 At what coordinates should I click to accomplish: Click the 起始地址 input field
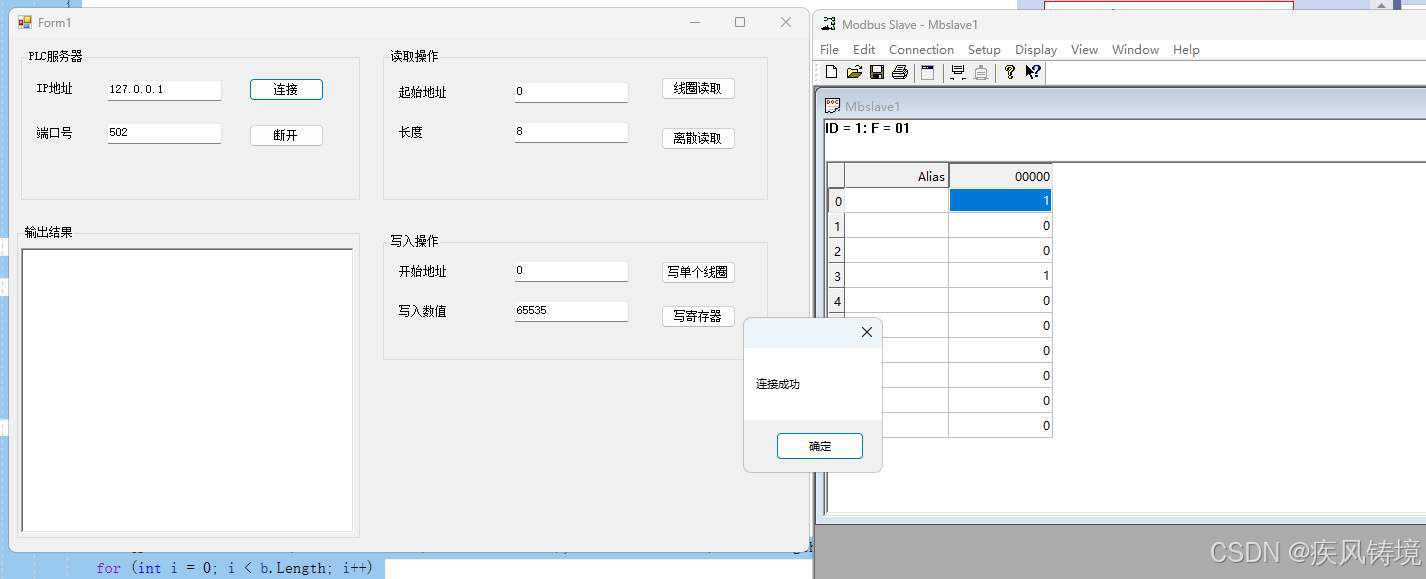coord(571,91)
